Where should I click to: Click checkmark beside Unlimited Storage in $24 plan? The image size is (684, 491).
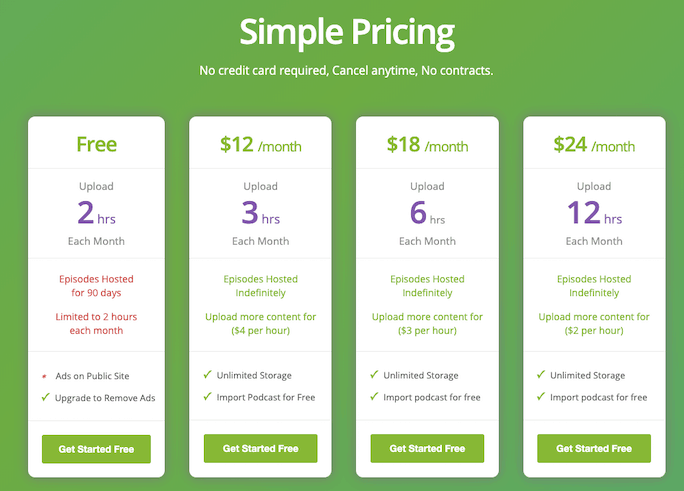tap(541, 374)
